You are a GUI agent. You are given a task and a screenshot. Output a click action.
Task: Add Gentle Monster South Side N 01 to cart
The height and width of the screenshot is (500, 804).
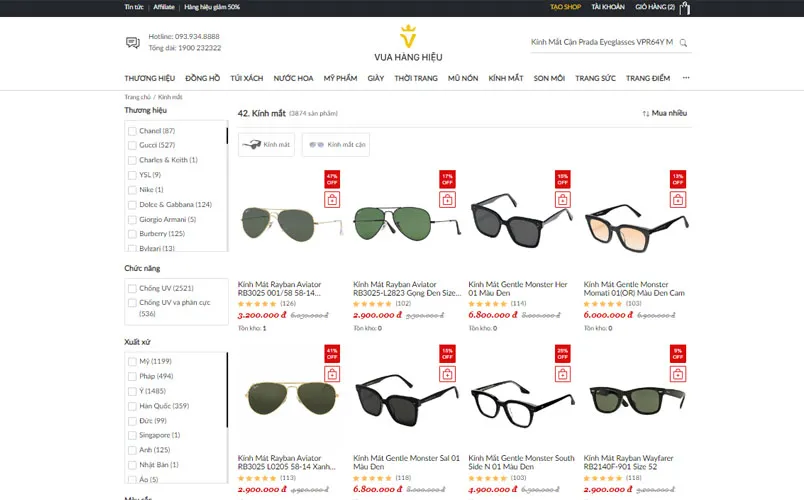562,374
